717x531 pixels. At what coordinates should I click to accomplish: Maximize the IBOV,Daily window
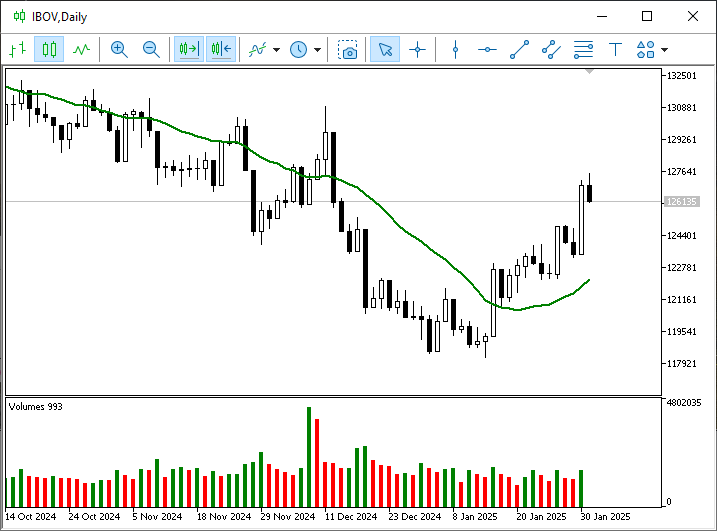(647, 16)
